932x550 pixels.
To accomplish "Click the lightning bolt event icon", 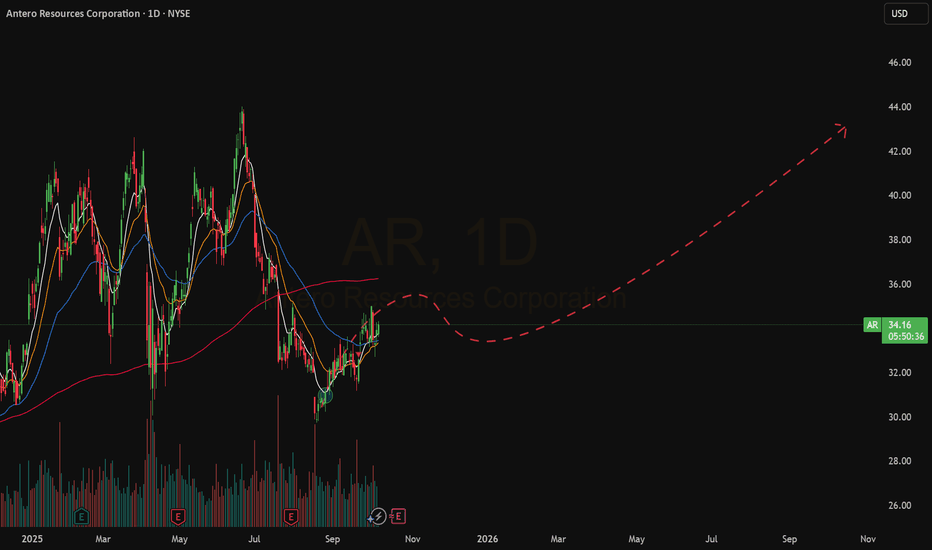I will 378,516.
